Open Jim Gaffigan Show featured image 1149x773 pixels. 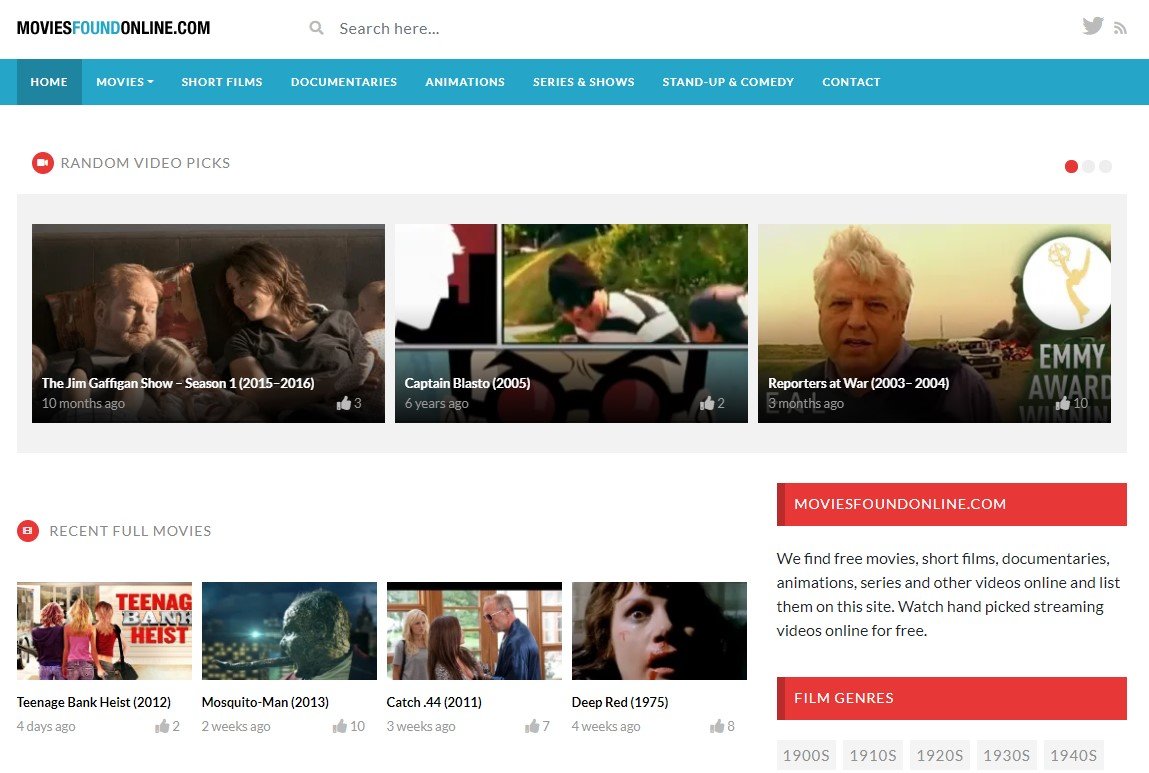tap(208, 323)
